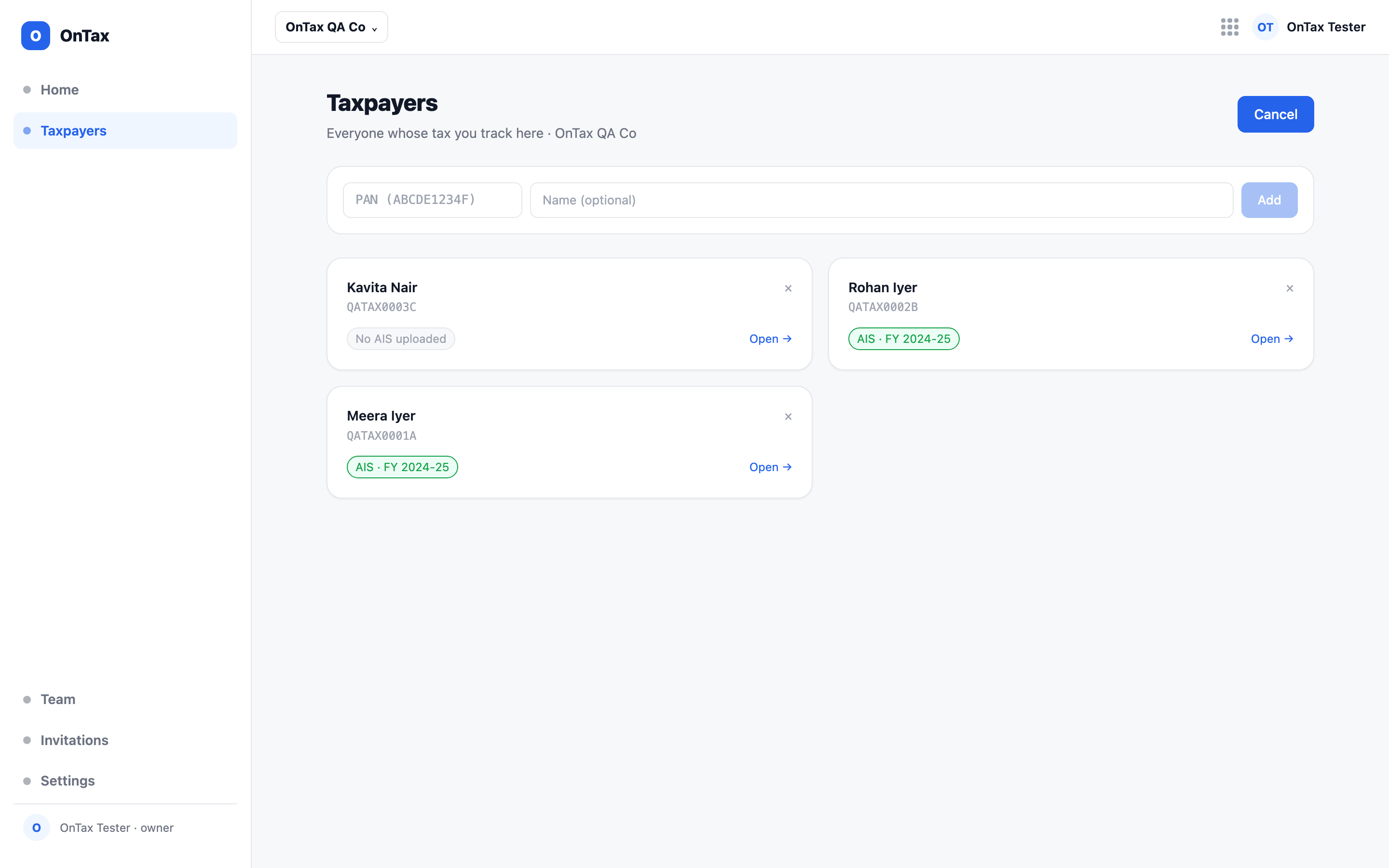Select Taxpayers in the sidebar

pos(125,131)
